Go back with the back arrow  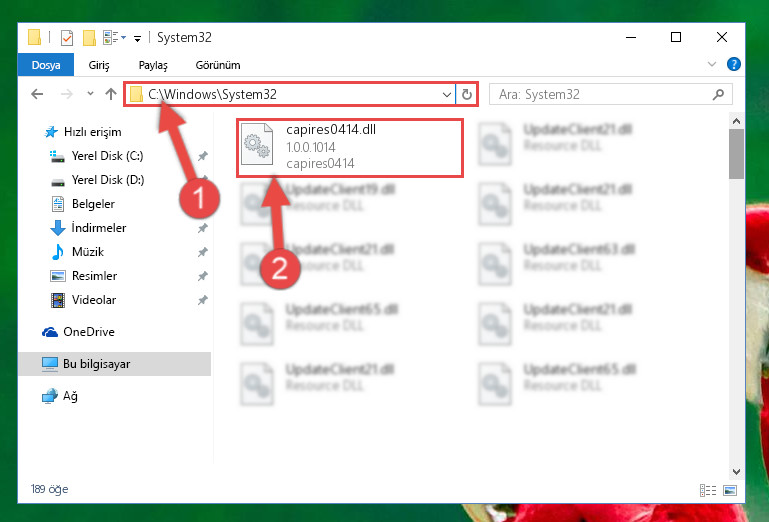37,94
